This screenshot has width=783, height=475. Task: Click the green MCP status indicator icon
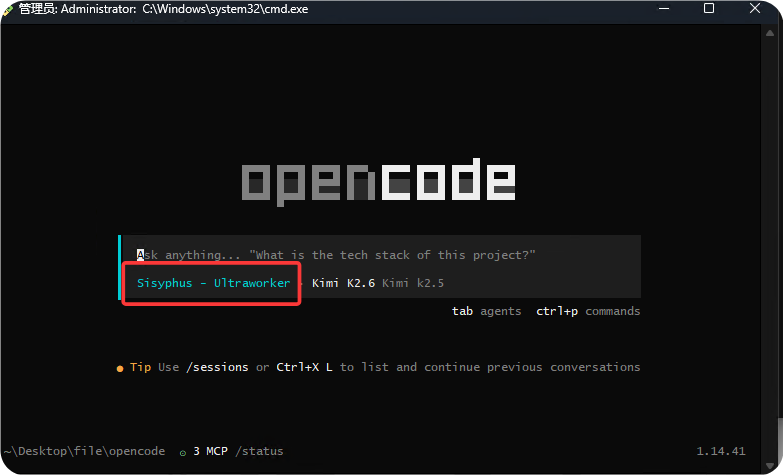click(x=183, y=453)
